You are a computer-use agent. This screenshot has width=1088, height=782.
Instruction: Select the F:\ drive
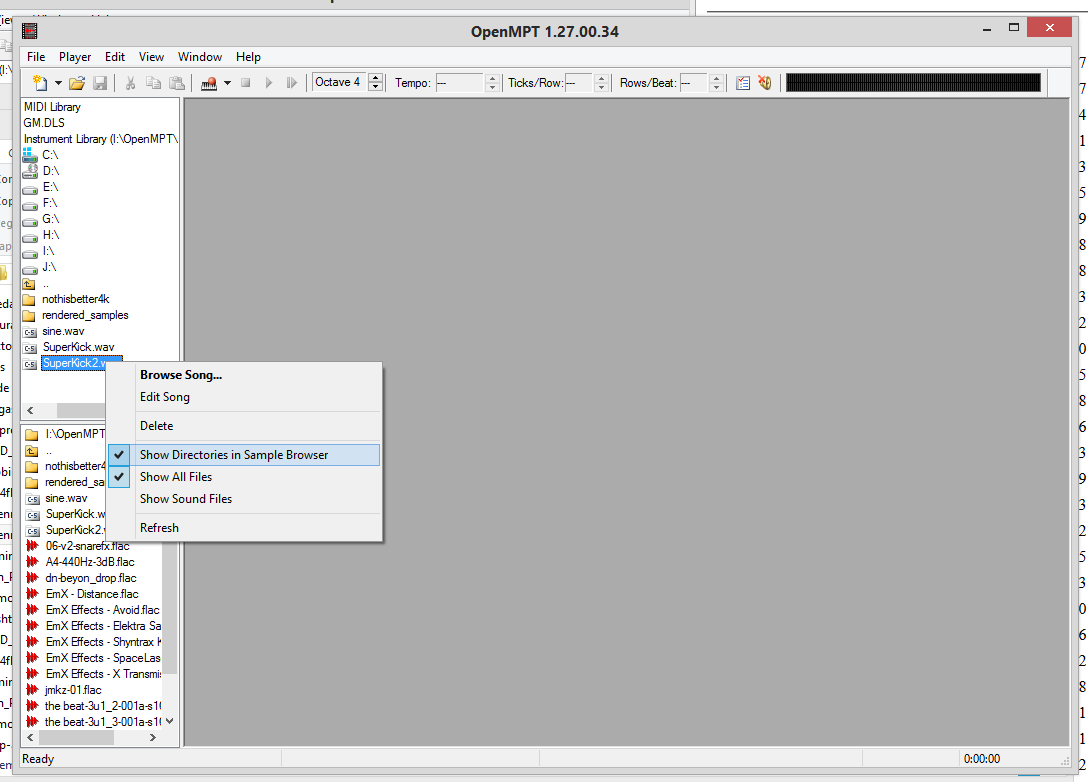point(50,203)
